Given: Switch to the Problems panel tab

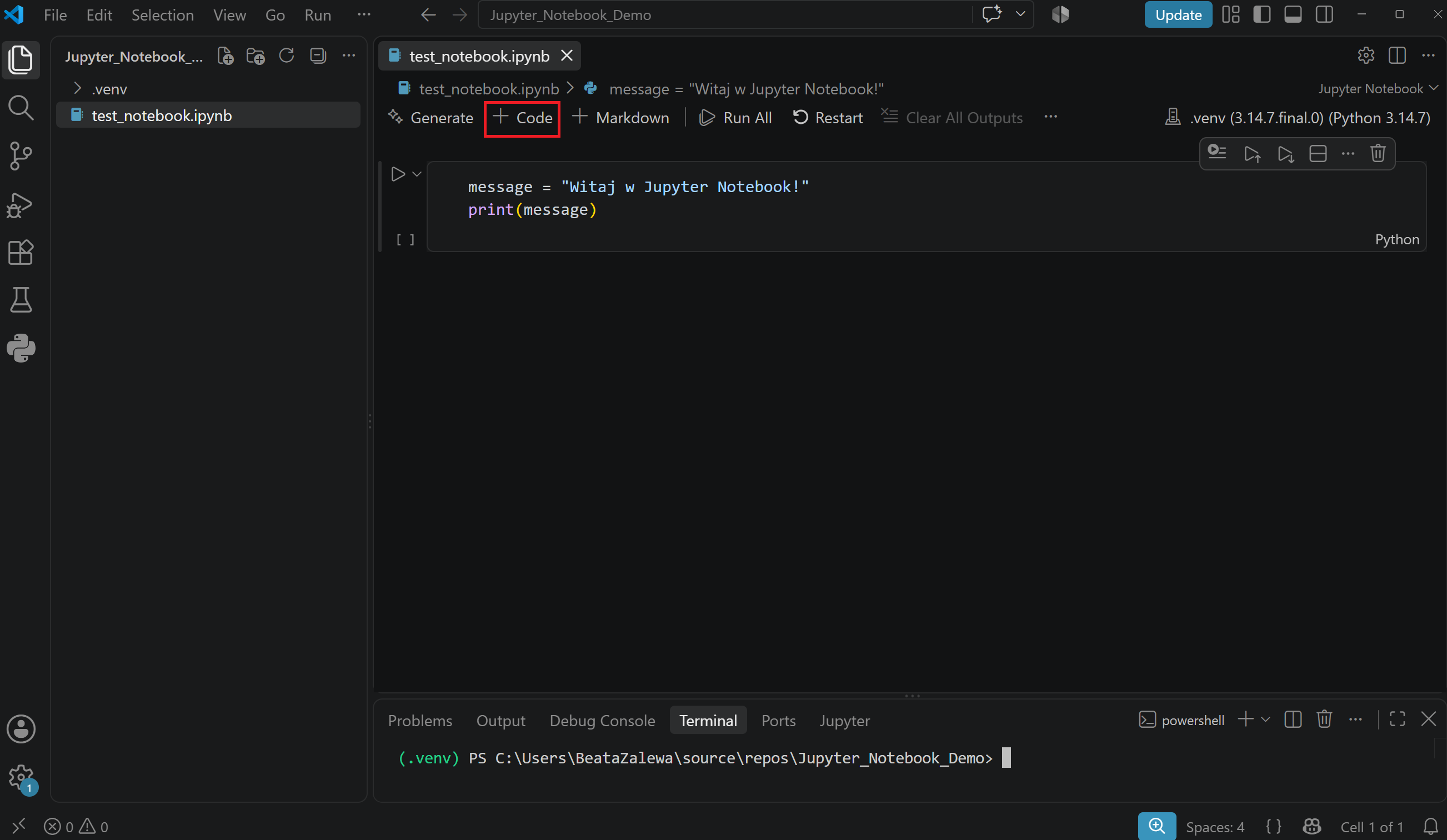Looking at the screenshot, I should 420,720.
